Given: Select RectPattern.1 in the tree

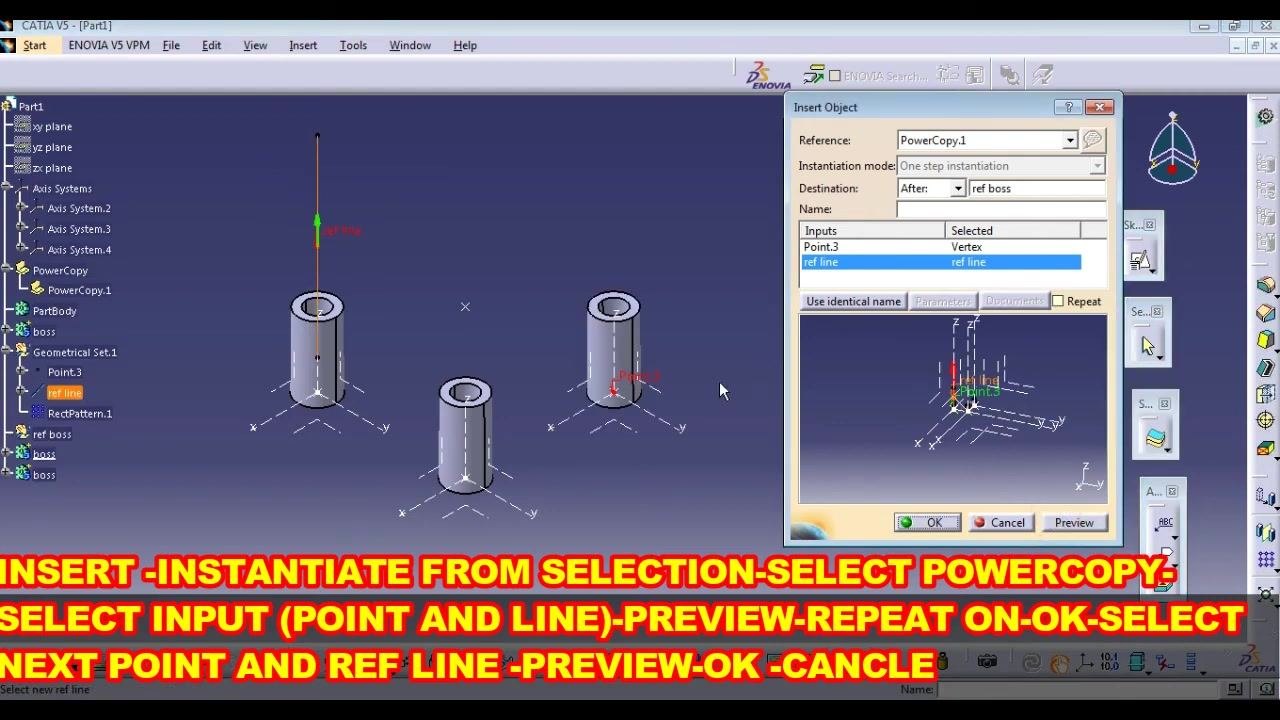Looking at the screenshot, I should point(80,413).
